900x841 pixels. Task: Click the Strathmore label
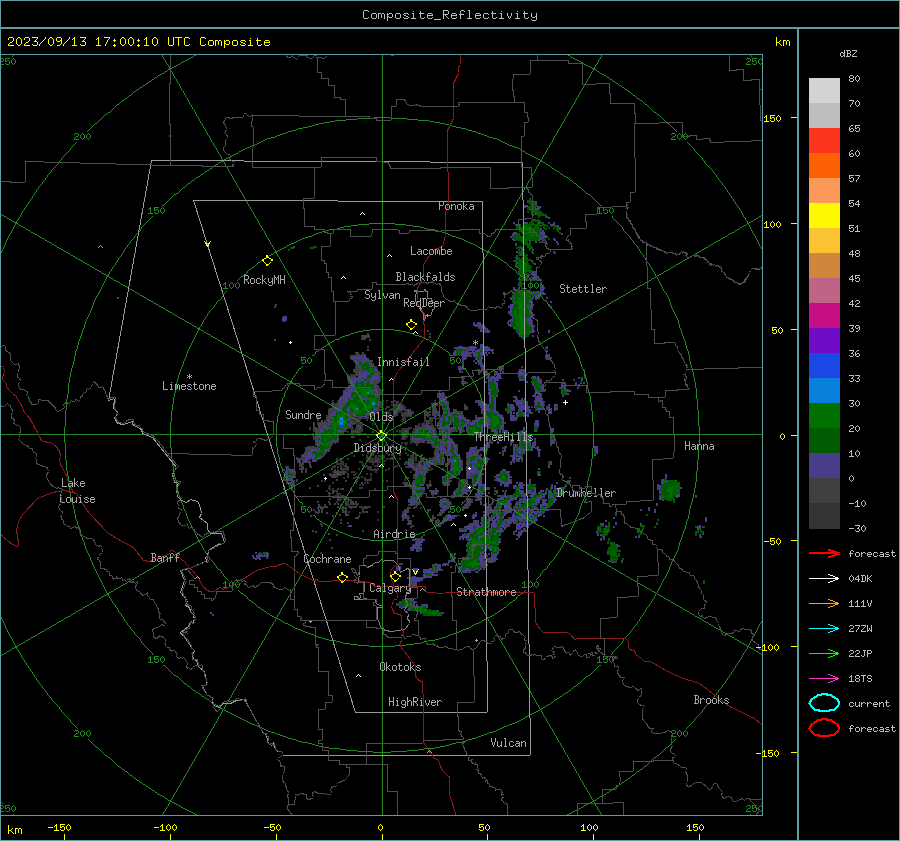click(486, 592)
